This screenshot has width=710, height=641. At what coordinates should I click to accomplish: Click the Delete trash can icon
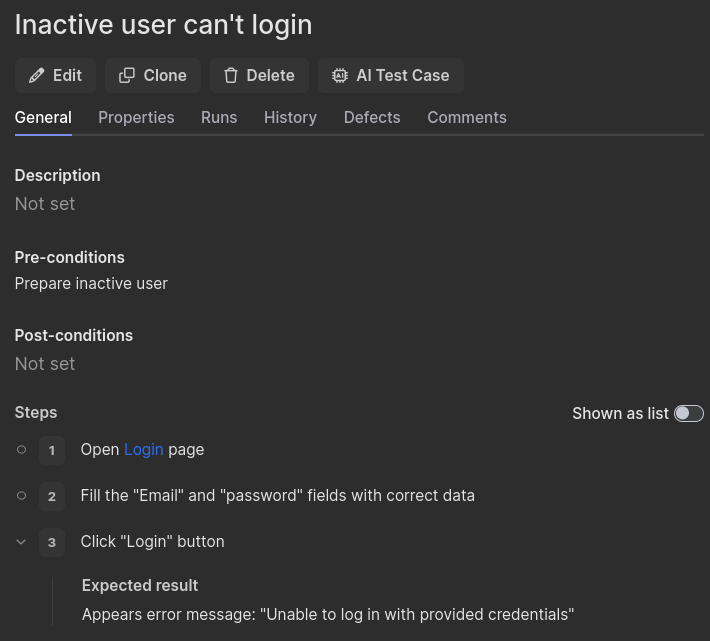(231, 76)
